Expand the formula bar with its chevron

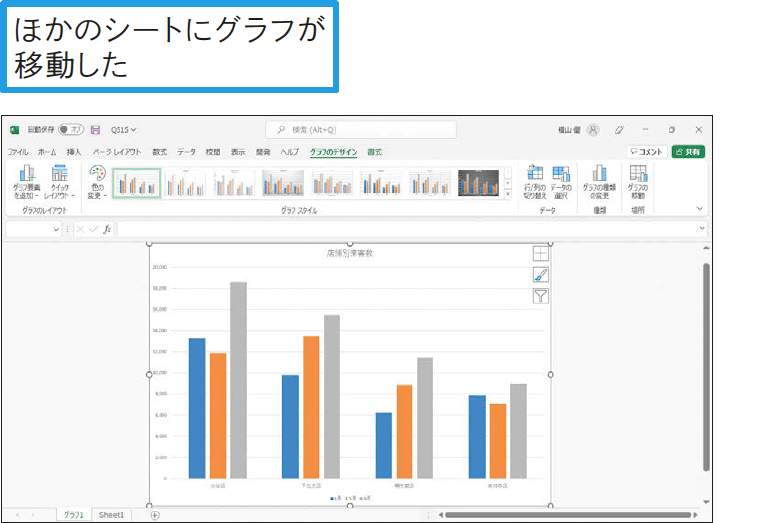pyautogui.click(x=702, y=229)
